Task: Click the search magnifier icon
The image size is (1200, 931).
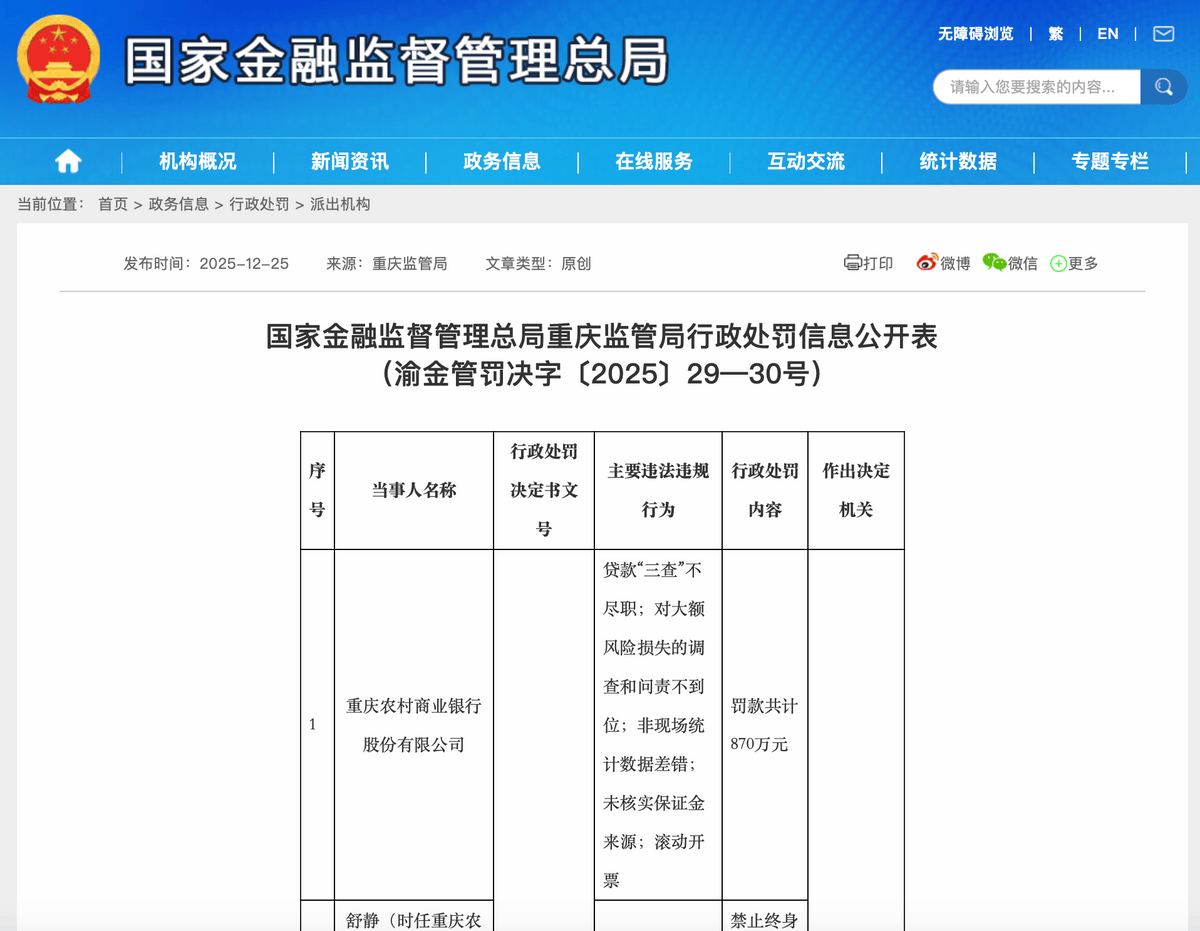Action: 1163,87
